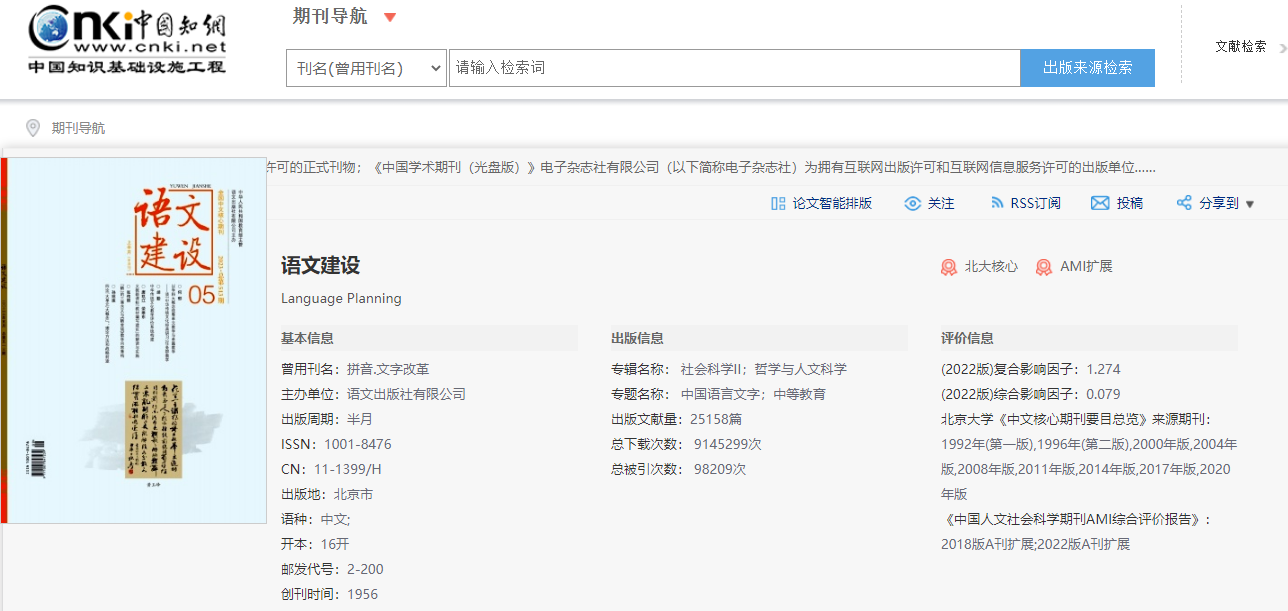Click the 总下载次数 value 9145299次
Screen dimensions: 1288x611
pos(728,444)
